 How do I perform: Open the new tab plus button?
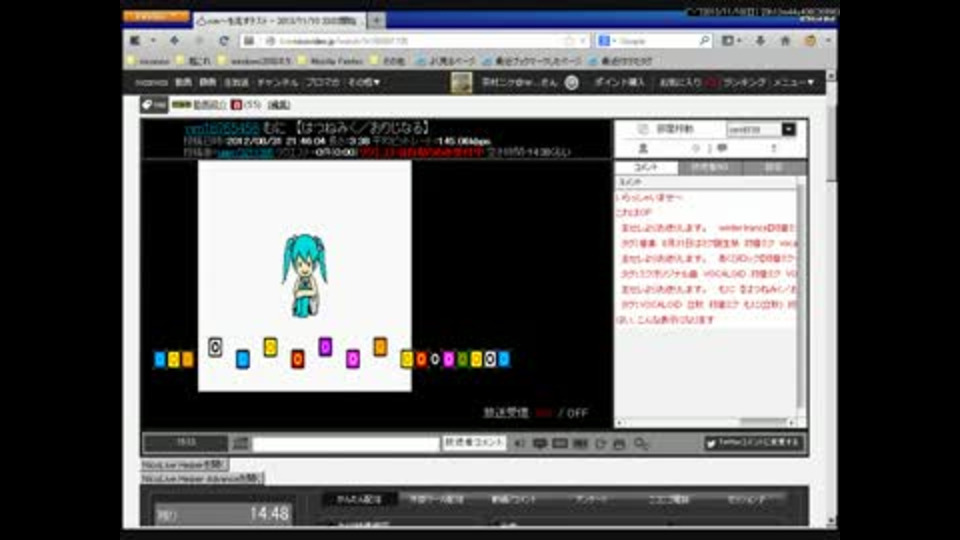click(x=377, y=21)
